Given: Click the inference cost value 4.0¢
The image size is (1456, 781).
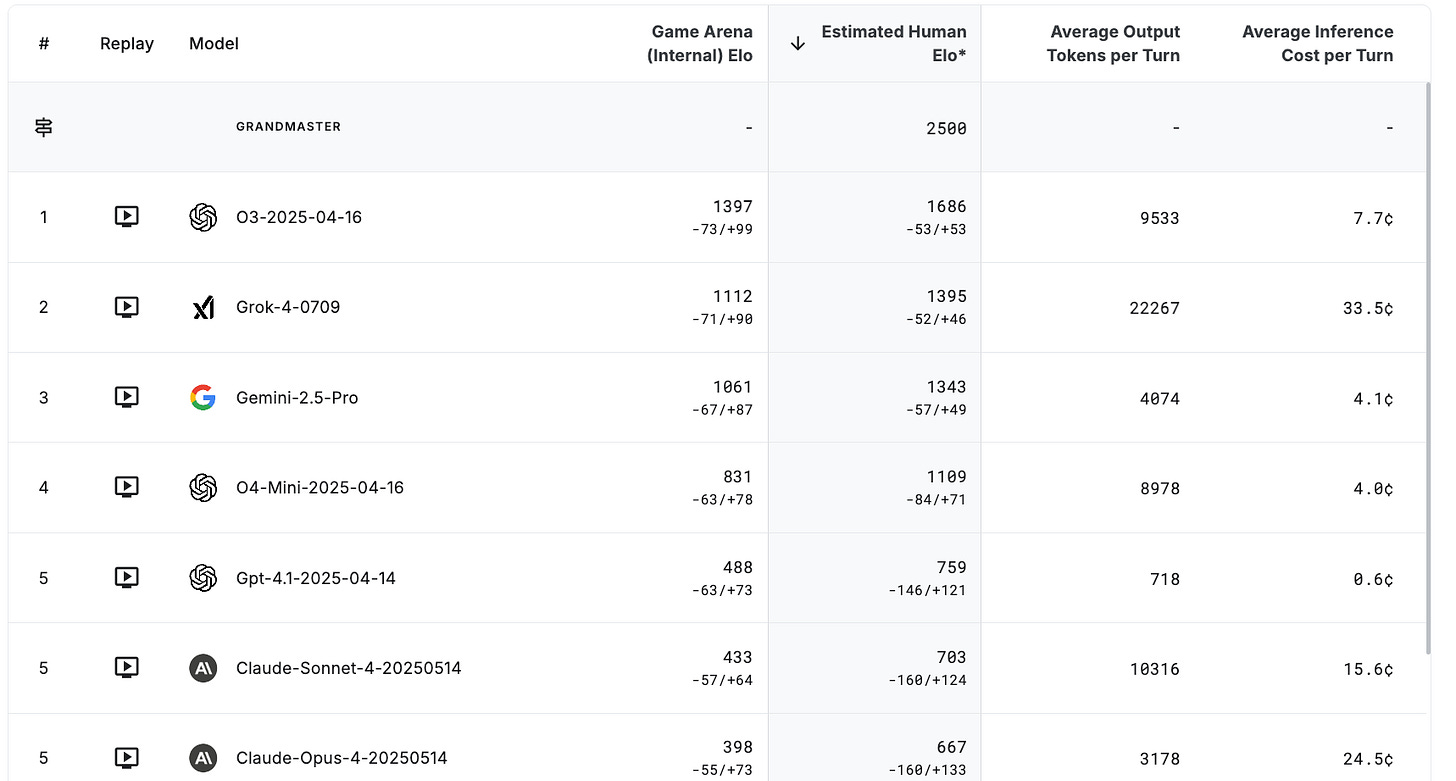Looking at the screenshot, I should (x=1373, y=488).
